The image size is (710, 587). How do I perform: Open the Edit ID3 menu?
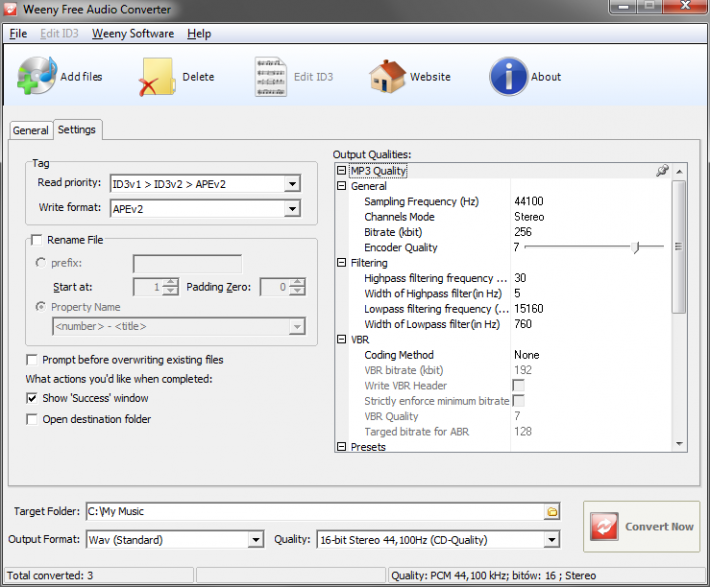click(59, 34)
